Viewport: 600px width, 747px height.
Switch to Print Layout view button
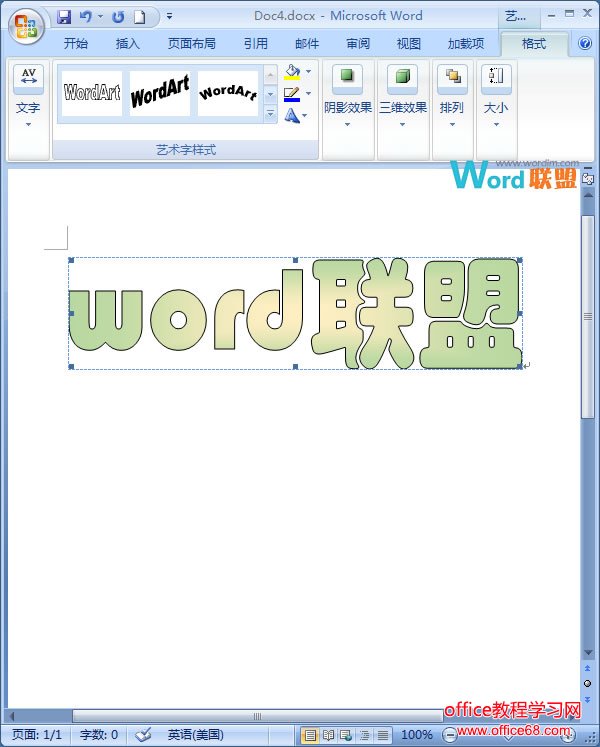[x=310, y=735]
